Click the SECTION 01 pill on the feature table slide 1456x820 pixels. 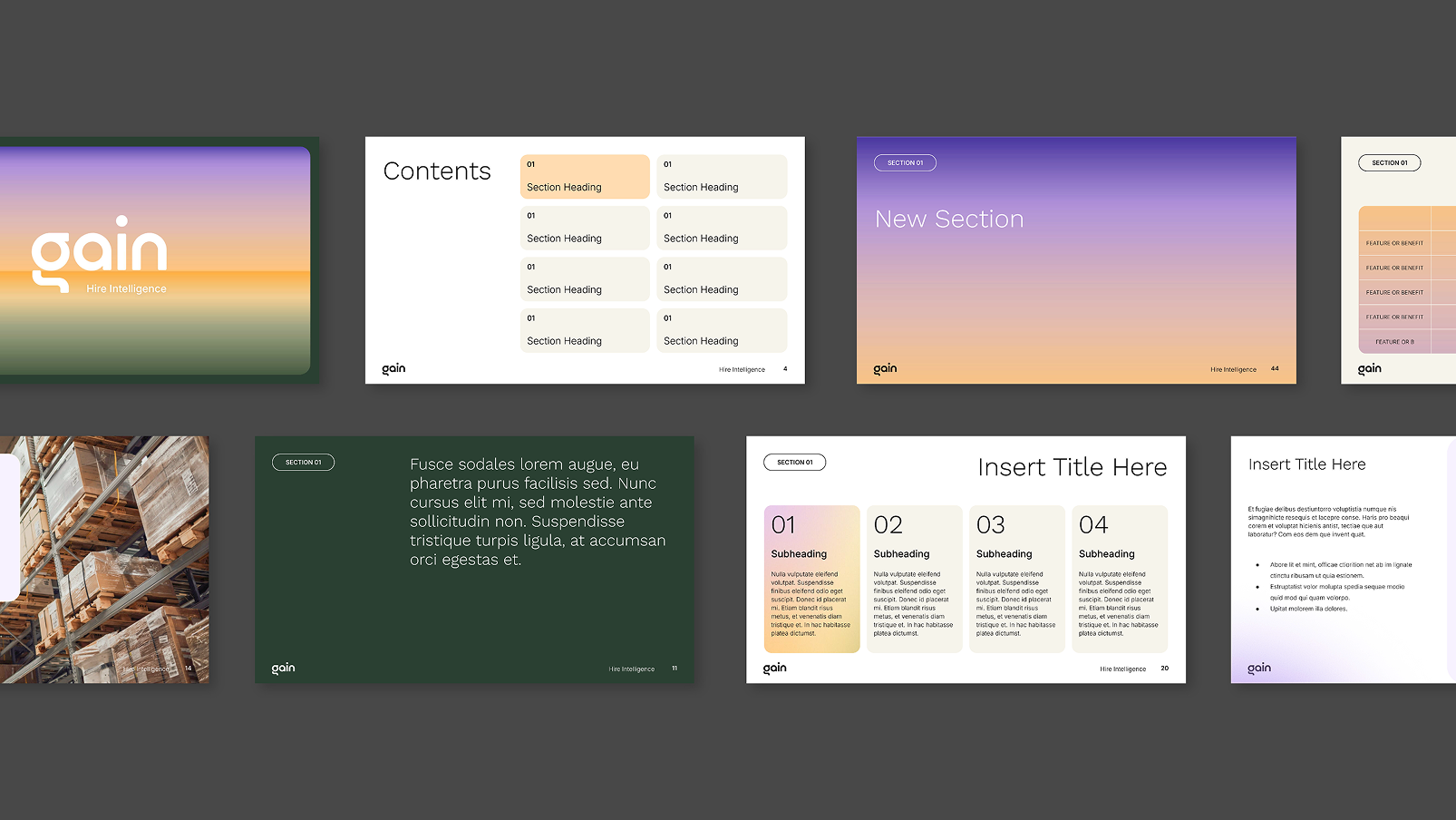pos(1390,163)
